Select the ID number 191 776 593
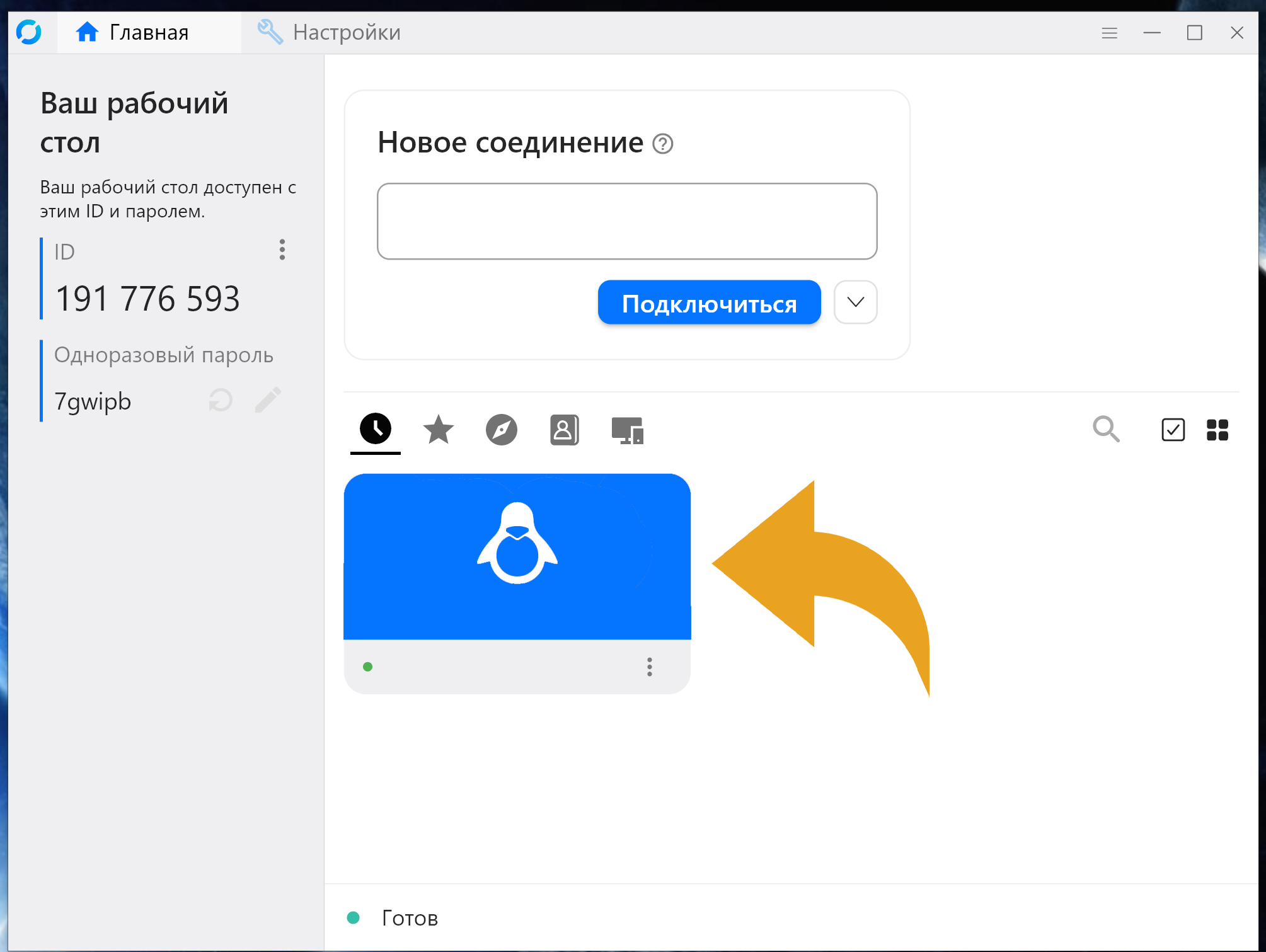Viewport: 1266px width, 952px height. (147, 299)
